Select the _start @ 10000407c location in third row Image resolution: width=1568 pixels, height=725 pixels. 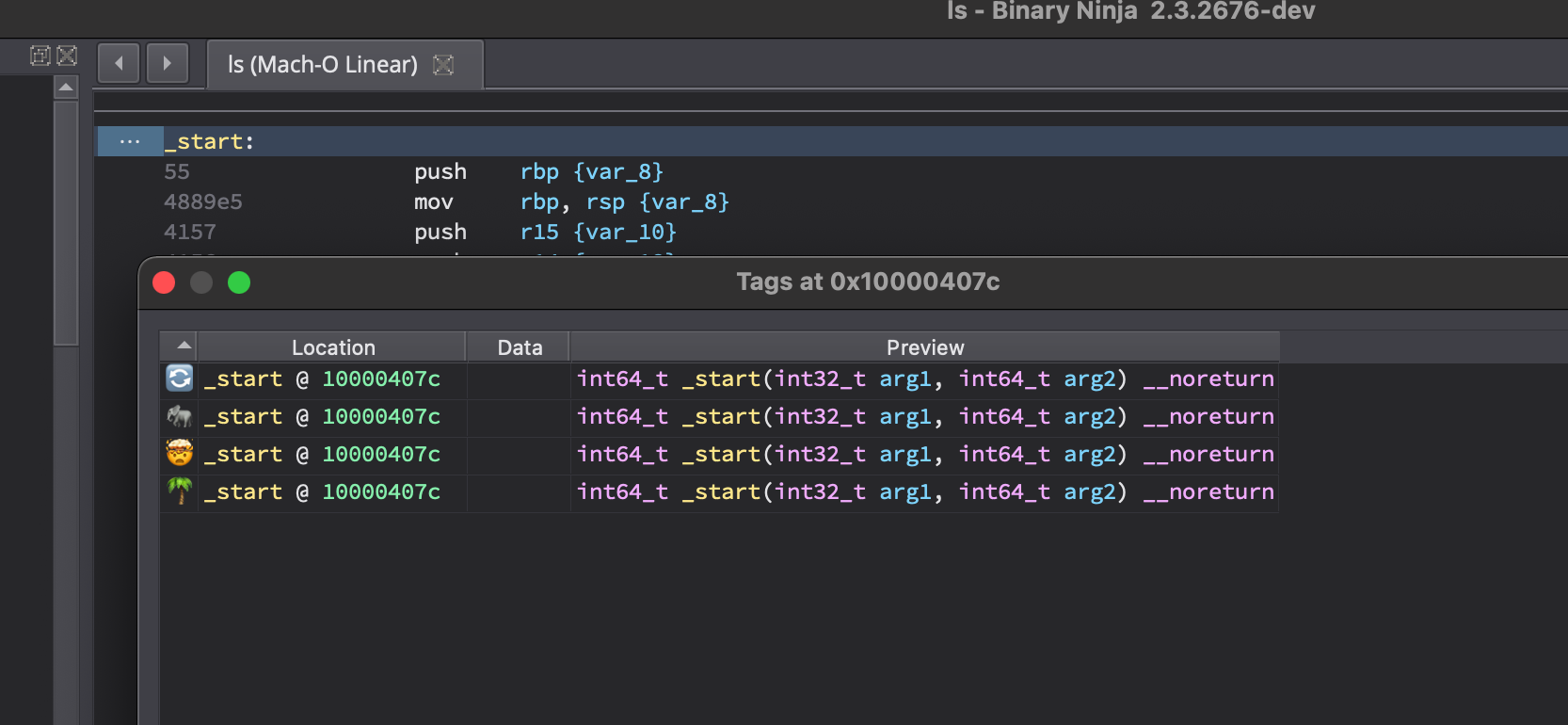click(x=322, y=454)
